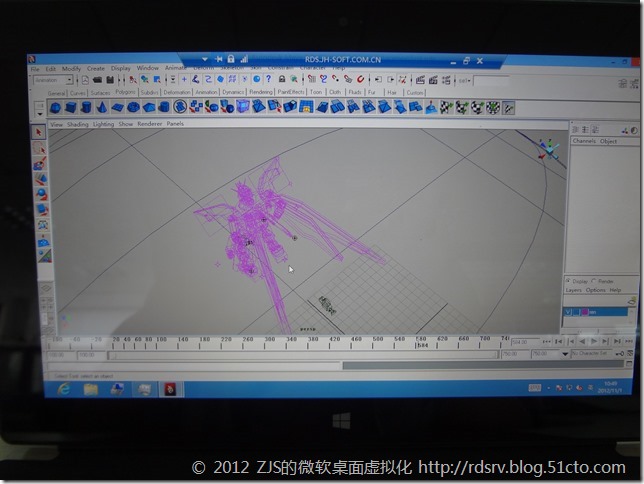Viewport: 644px width, 484px height.
Task: Create a polygon torus from the shelf
Action: (133, 108)
